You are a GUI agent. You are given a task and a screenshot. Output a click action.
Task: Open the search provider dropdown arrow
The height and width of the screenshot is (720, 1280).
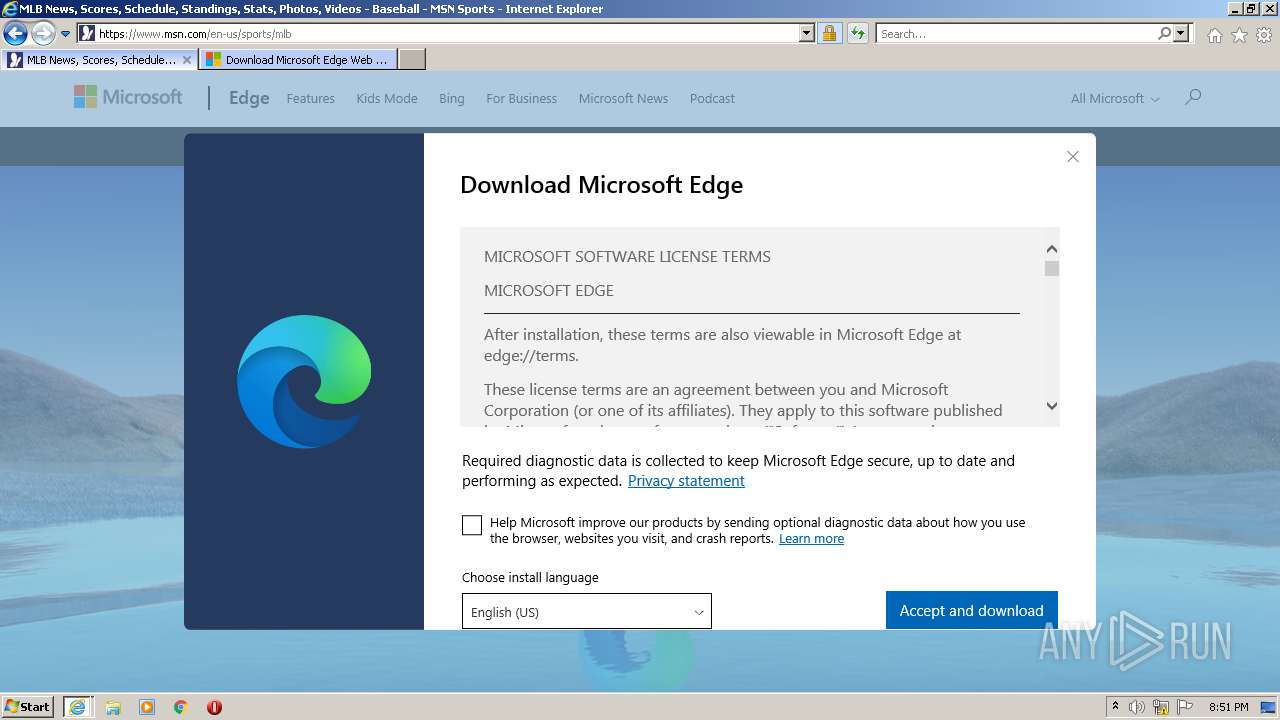click(1181, 34)
